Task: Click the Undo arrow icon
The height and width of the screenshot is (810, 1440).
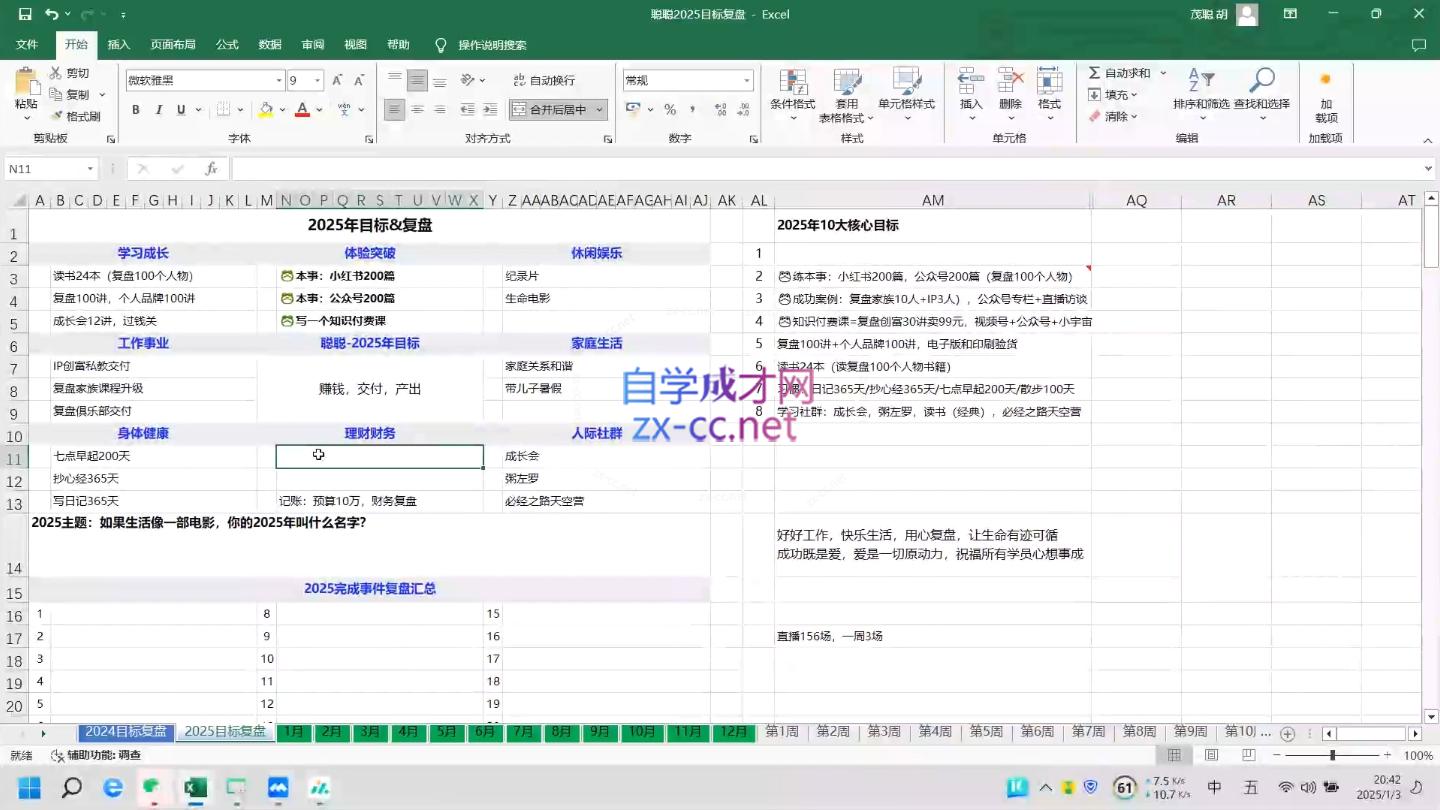Action: pyautogui.click(x=51, y=14)
